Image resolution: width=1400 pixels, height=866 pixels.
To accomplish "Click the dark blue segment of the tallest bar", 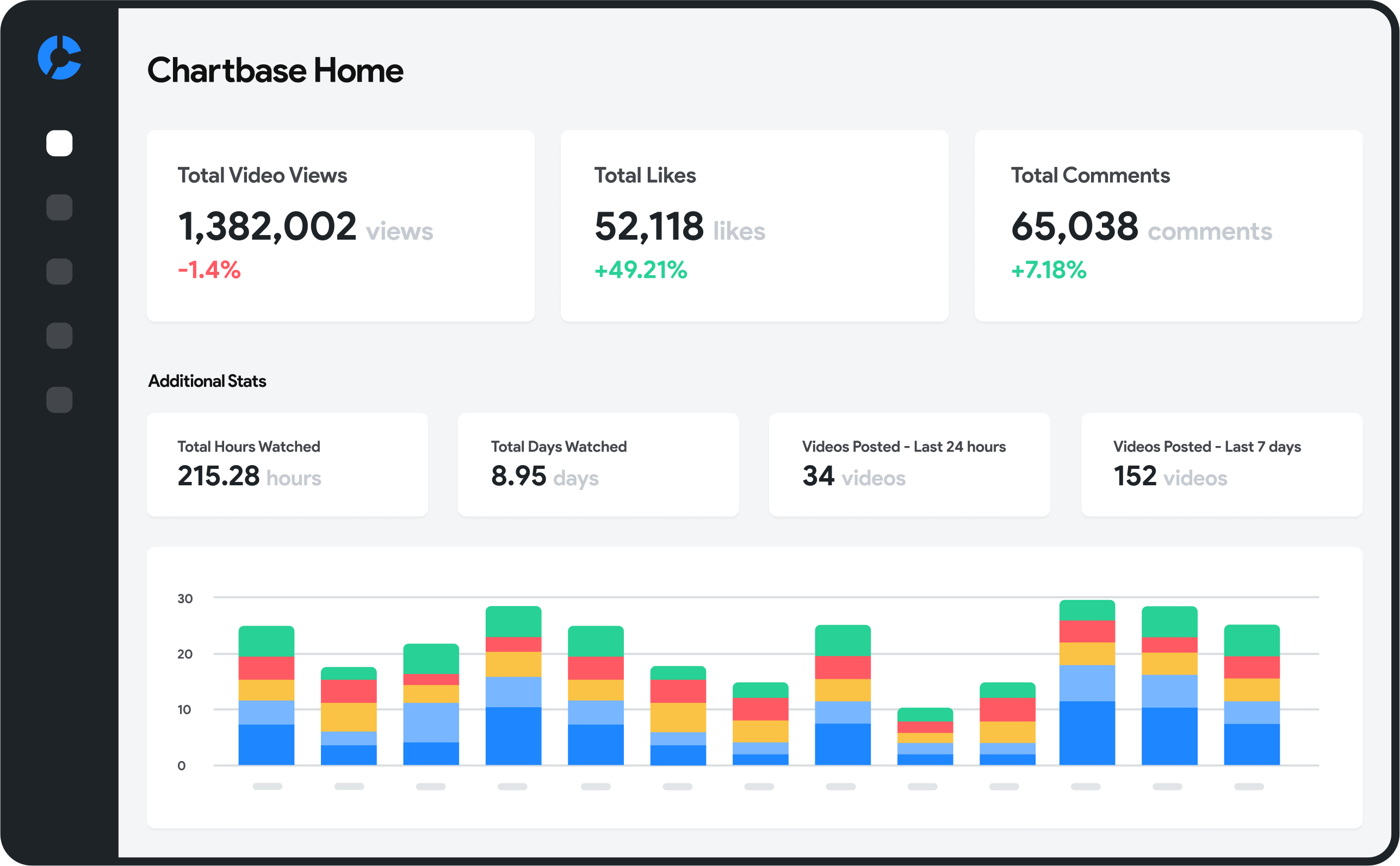I will pyautogui.click(x=1087, y=733).
